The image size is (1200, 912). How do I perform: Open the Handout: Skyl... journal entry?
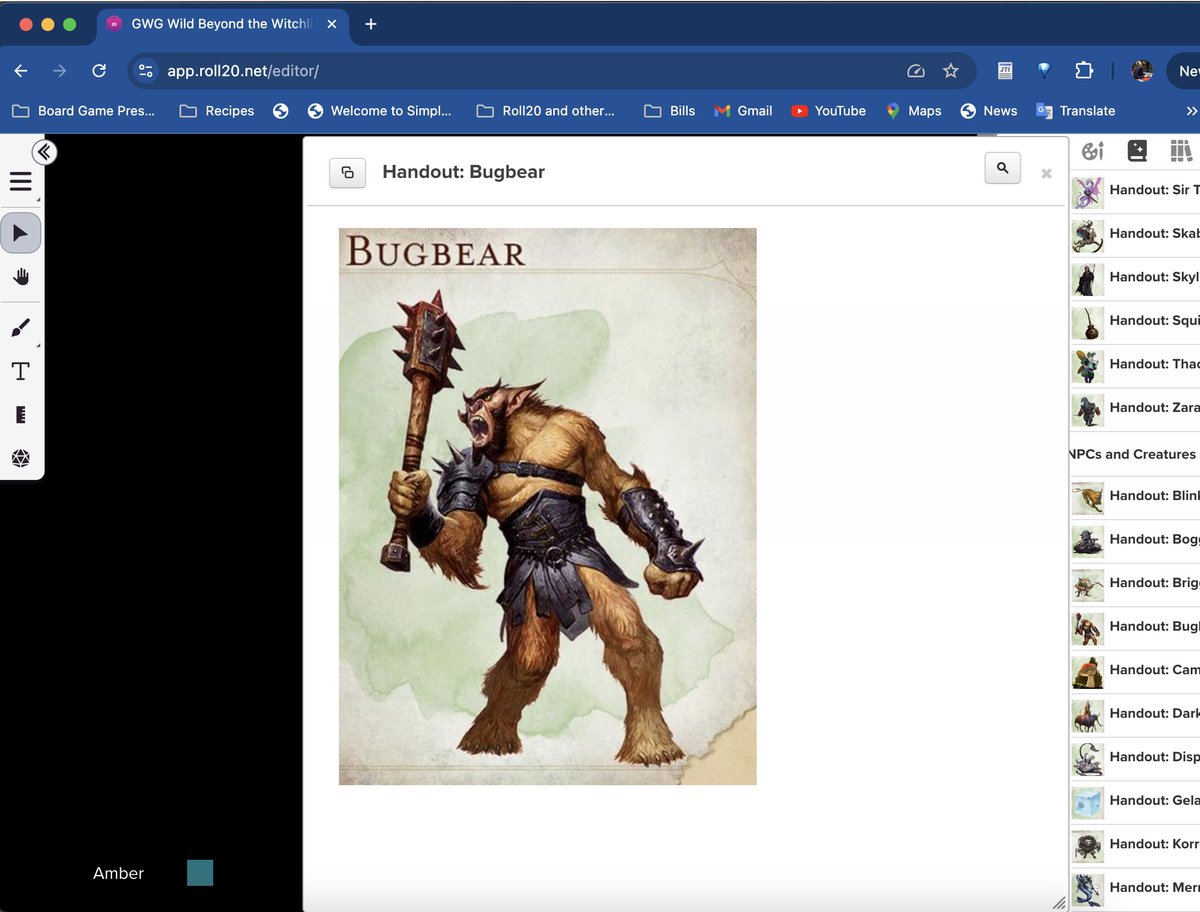tap(1135, 277)
